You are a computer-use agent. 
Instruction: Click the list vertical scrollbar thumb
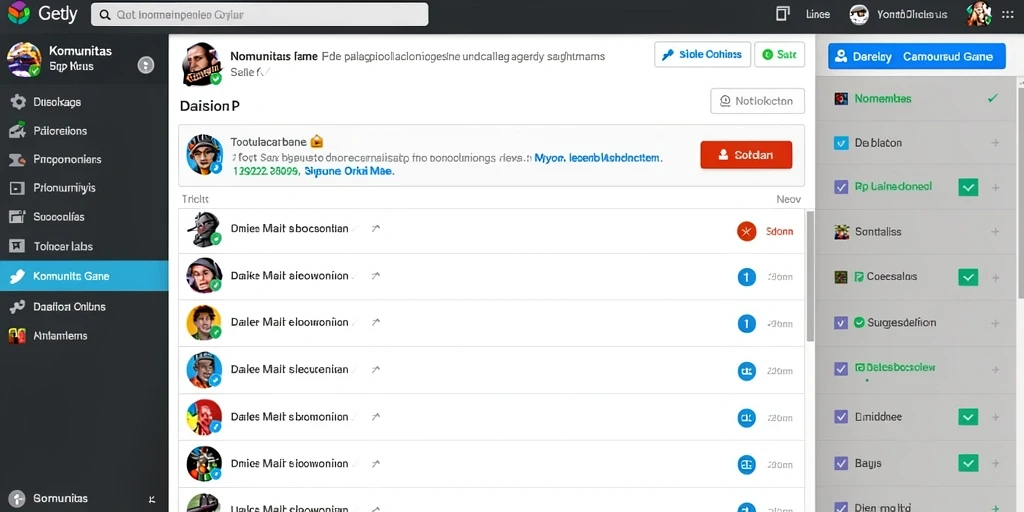810,276
